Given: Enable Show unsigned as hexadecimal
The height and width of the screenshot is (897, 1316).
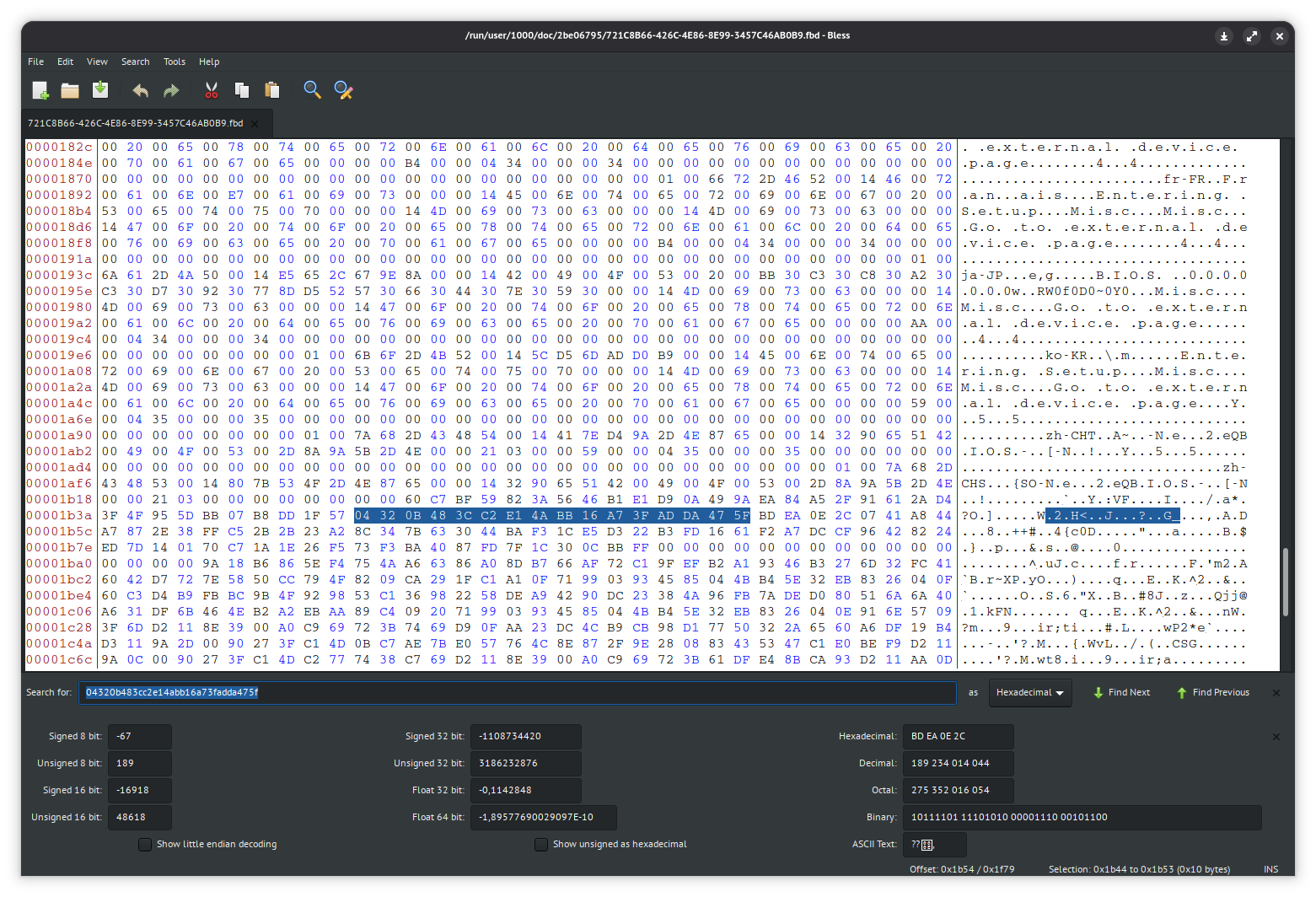Looking at the screenshot, I should point(541,844).
